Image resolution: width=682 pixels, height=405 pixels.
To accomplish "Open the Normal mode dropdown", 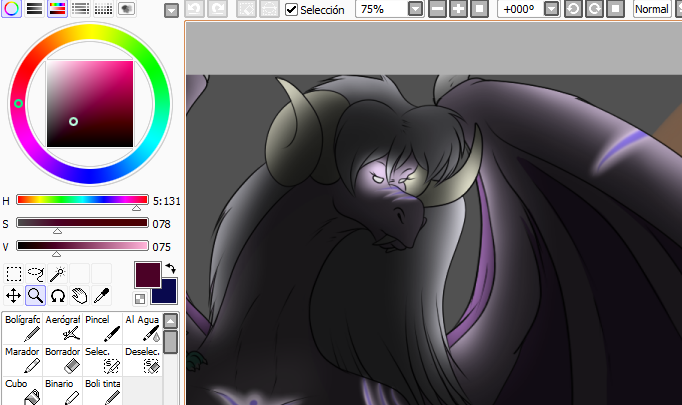I will tap(652, 9).
